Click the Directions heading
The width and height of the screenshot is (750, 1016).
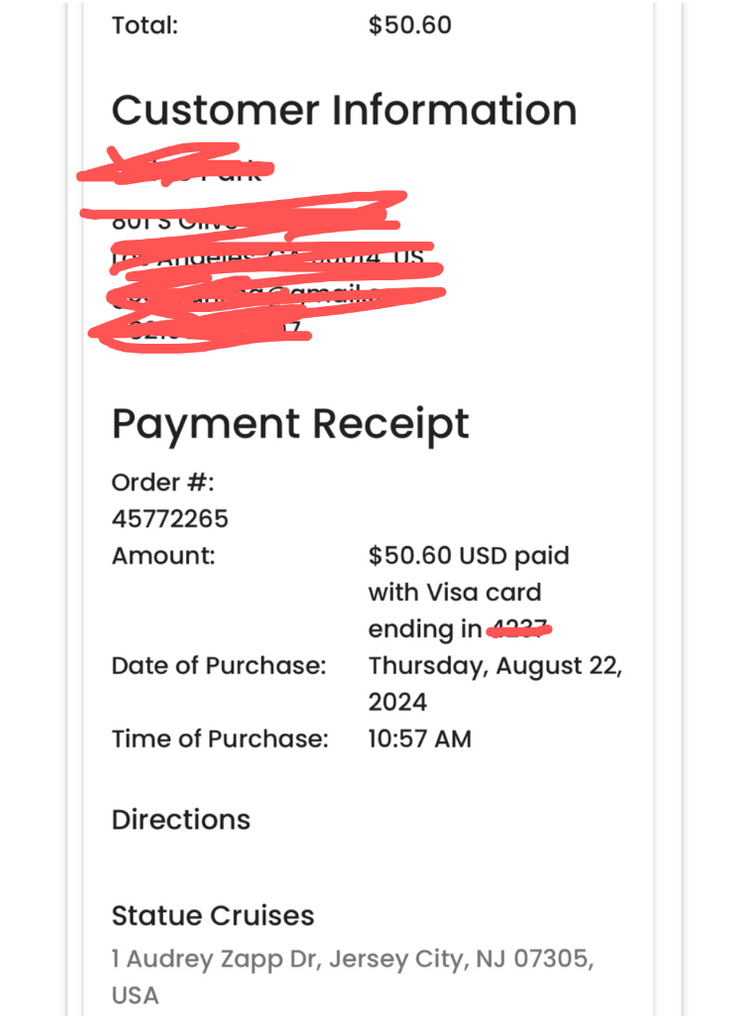pyautogui.click(x=181, y=820)
